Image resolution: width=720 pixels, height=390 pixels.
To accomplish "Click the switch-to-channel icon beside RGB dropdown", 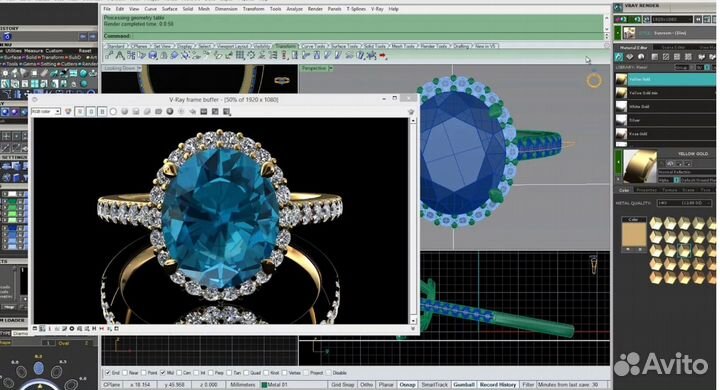I will tap(68, 112).
